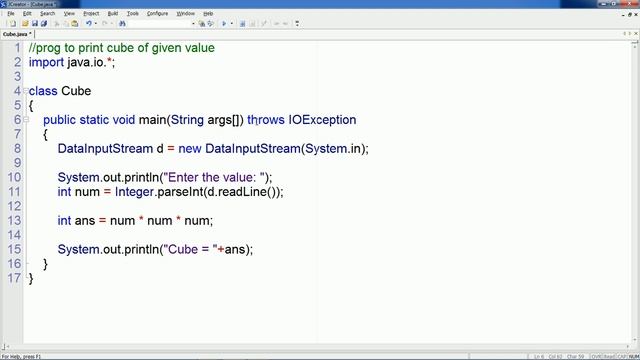Click the 'Col 62' status bar entry
The image size is (640, 360).
[555, 357]
